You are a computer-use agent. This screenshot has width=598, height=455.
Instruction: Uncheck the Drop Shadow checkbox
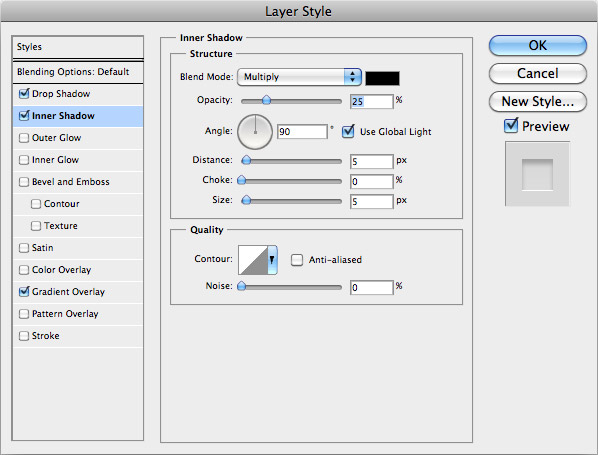point(24,93)
